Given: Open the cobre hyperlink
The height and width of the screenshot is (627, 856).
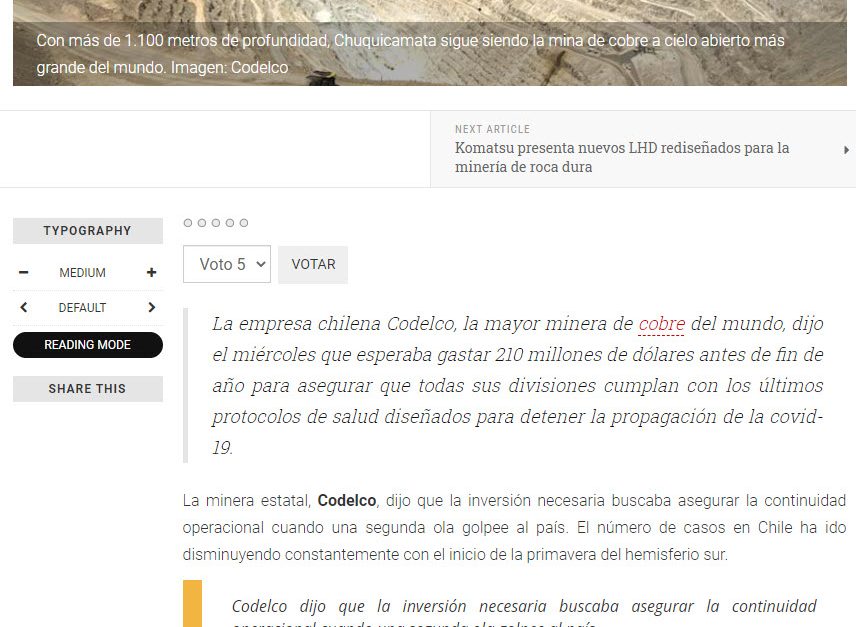Looking at the screenshot, I should coord(661,324).
